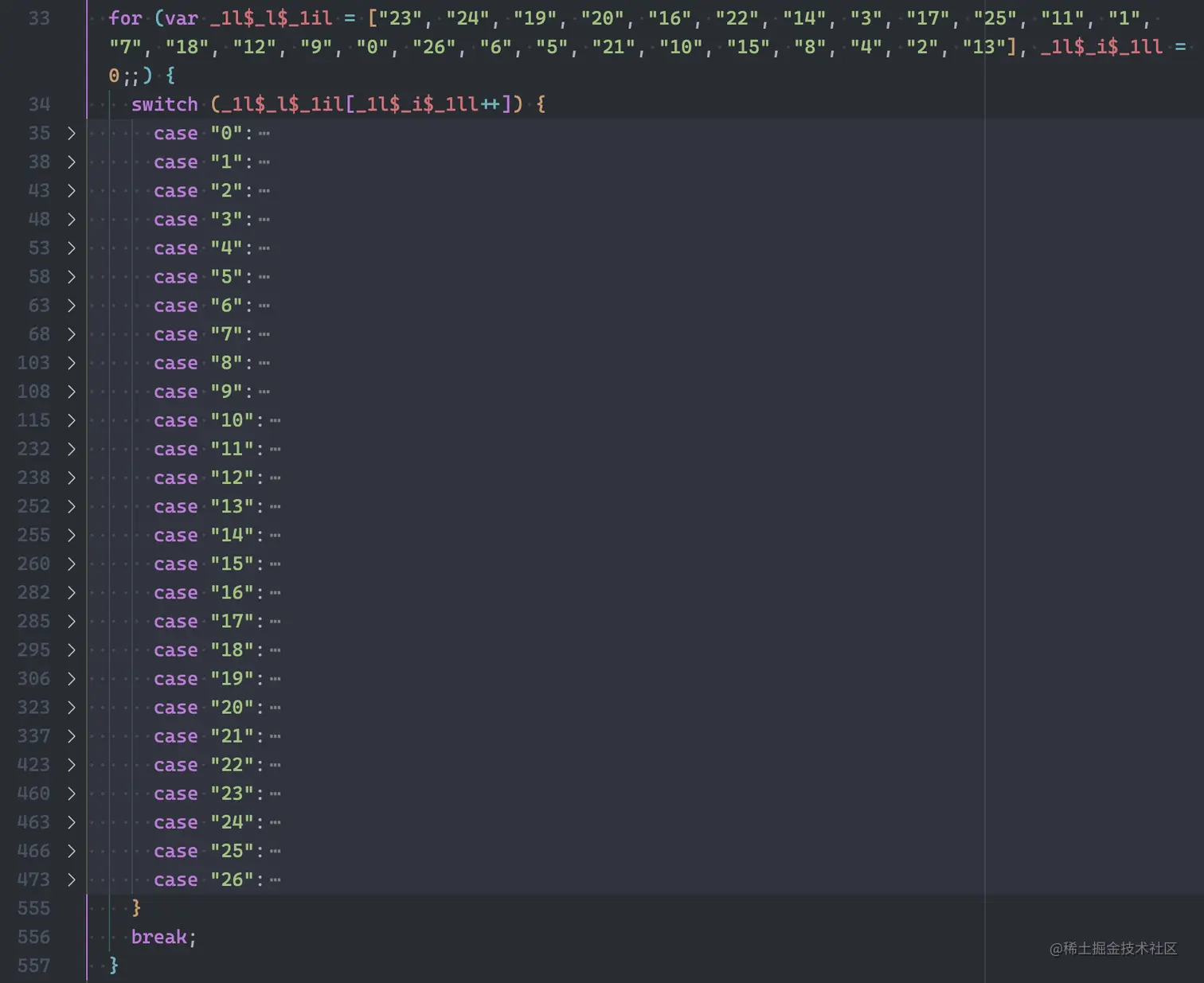
Task: Expand folded case "21" at line 337
Action: pos(71,735)
